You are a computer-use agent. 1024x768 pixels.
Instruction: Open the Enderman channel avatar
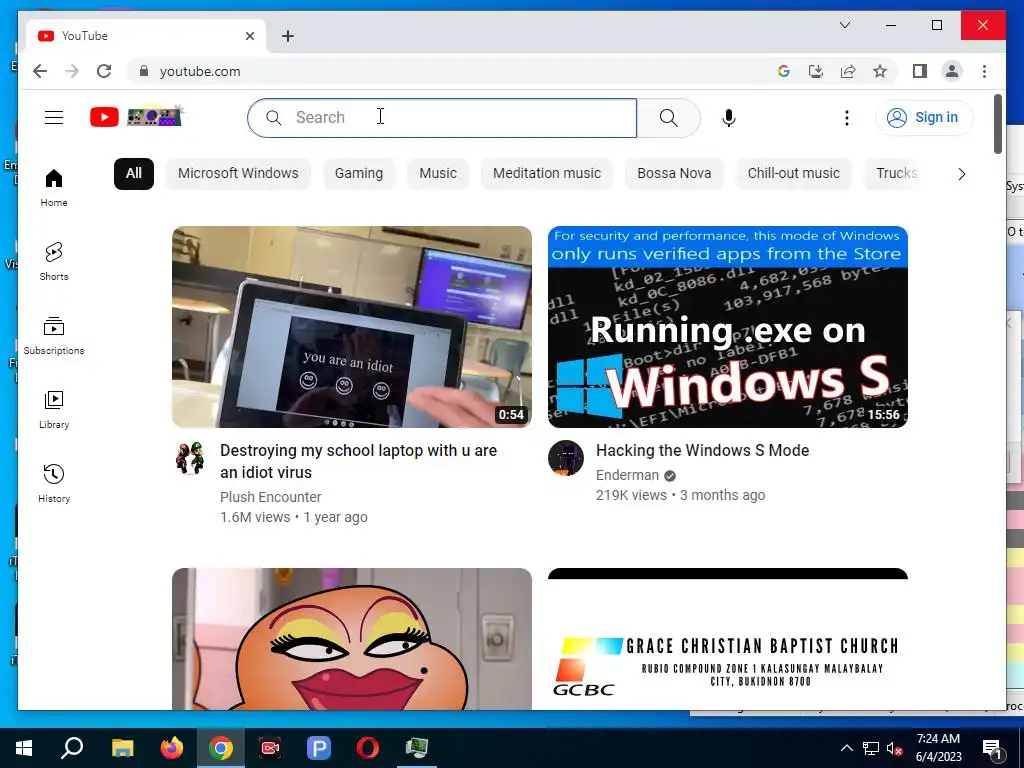coord(566,458)
